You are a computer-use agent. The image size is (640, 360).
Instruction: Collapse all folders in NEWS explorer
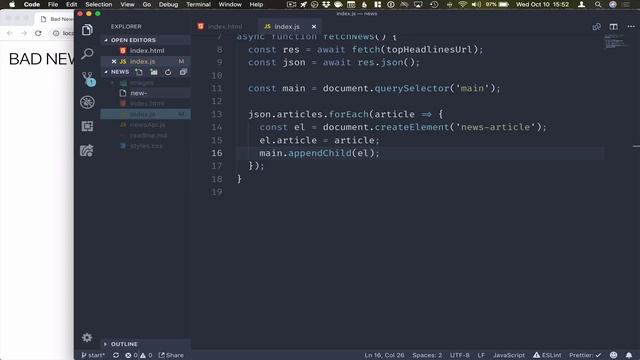[183, 72]
